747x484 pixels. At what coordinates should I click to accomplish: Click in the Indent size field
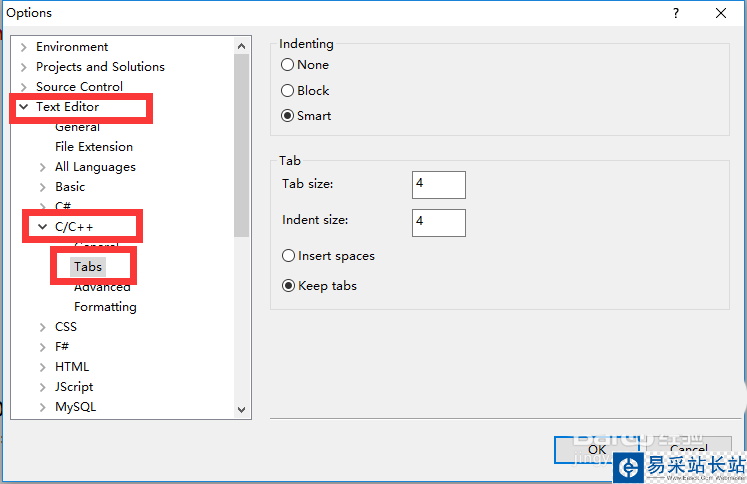point(438,222)
